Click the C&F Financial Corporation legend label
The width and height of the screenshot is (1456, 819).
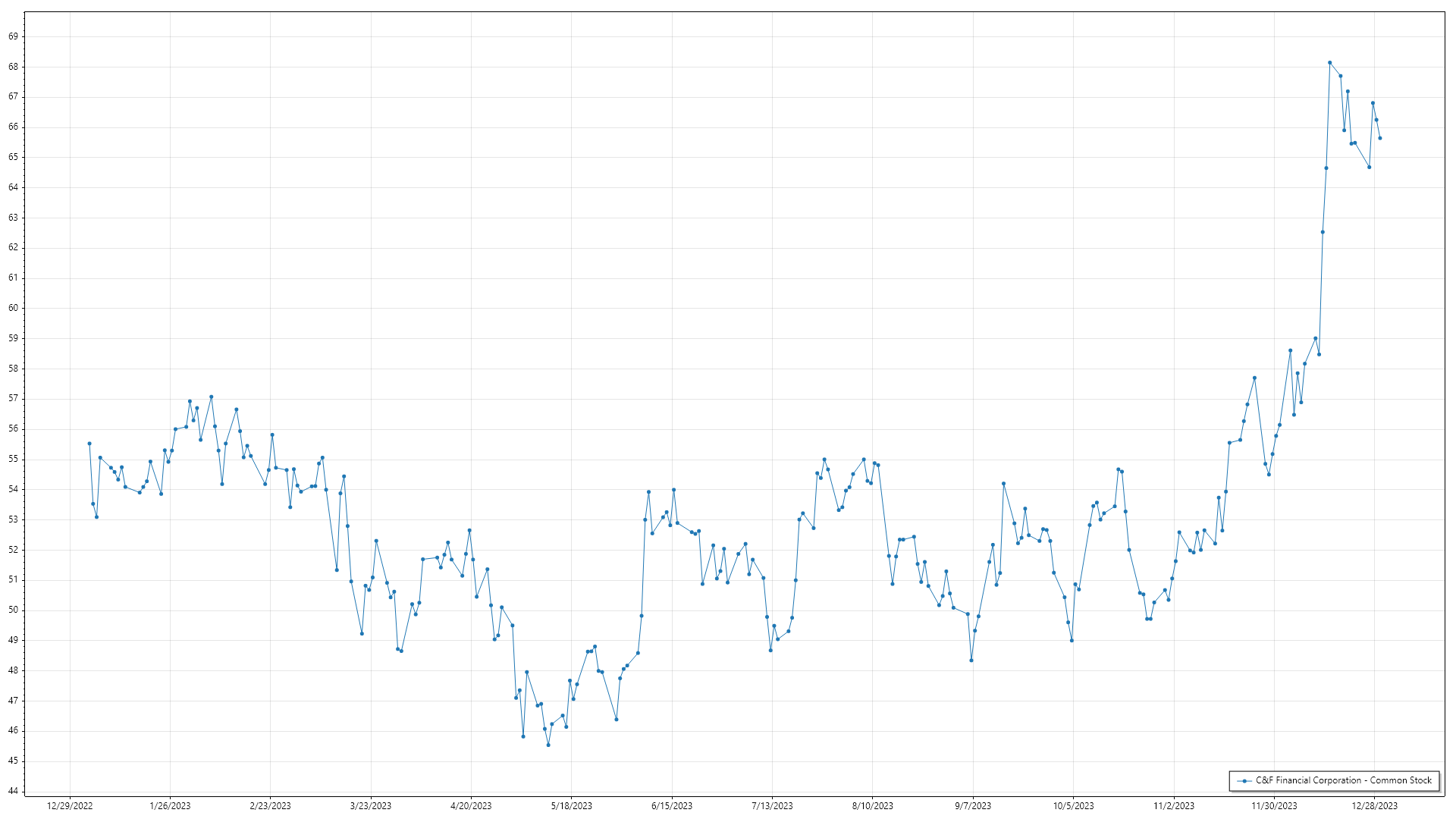pyautogui.click(x=1343, y=780)
